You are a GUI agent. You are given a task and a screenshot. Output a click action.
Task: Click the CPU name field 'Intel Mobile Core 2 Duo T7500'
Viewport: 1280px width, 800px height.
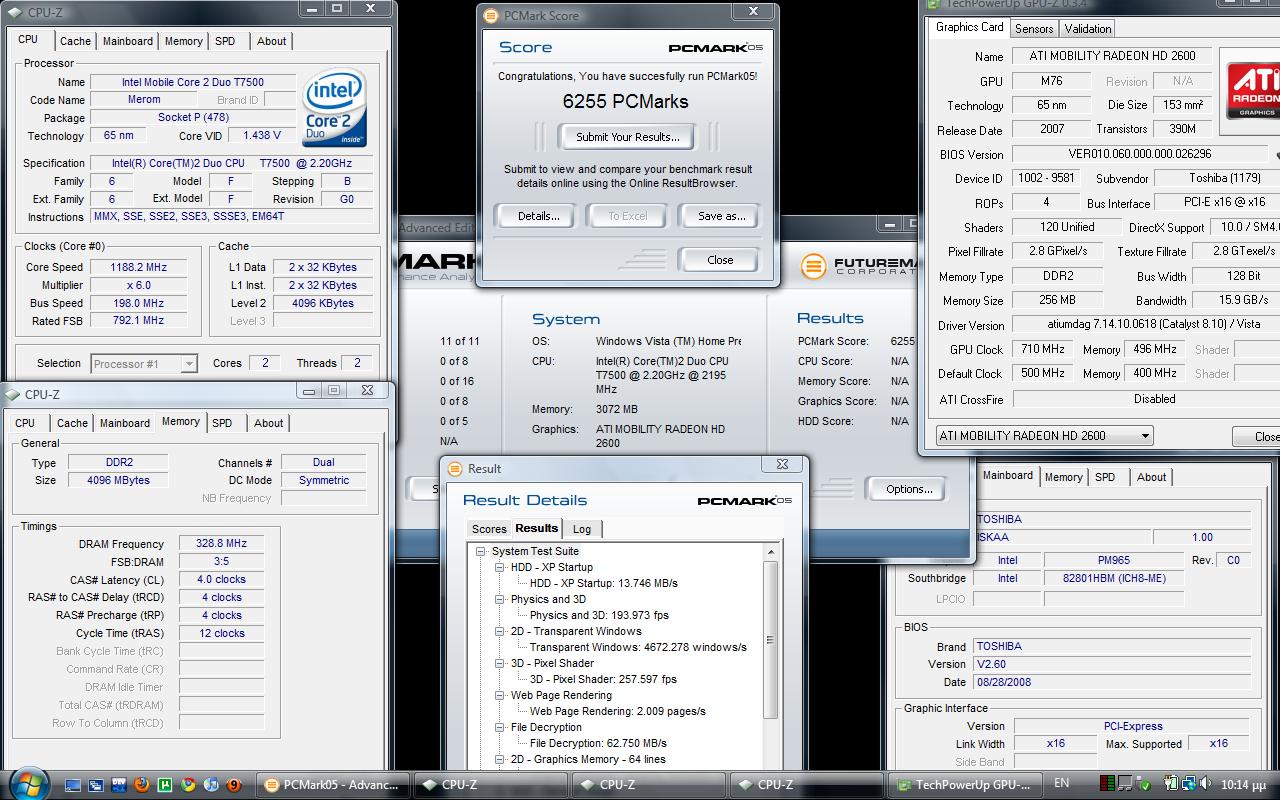pos(193,82)
